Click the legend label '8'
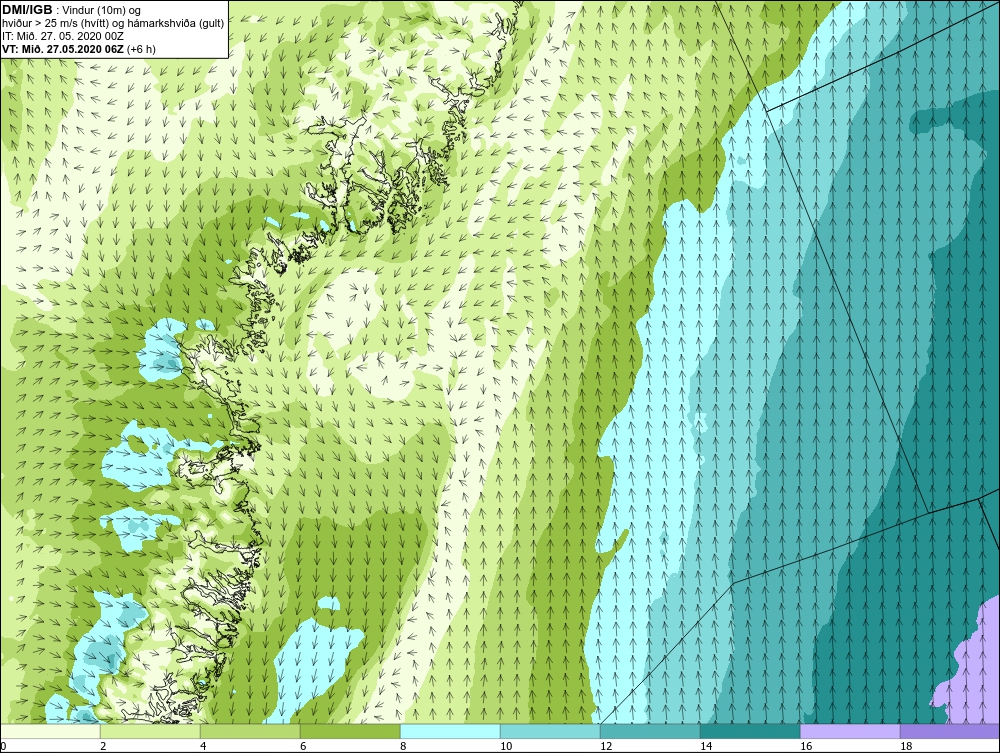1000x753 pixels. [x=403, y=746]
